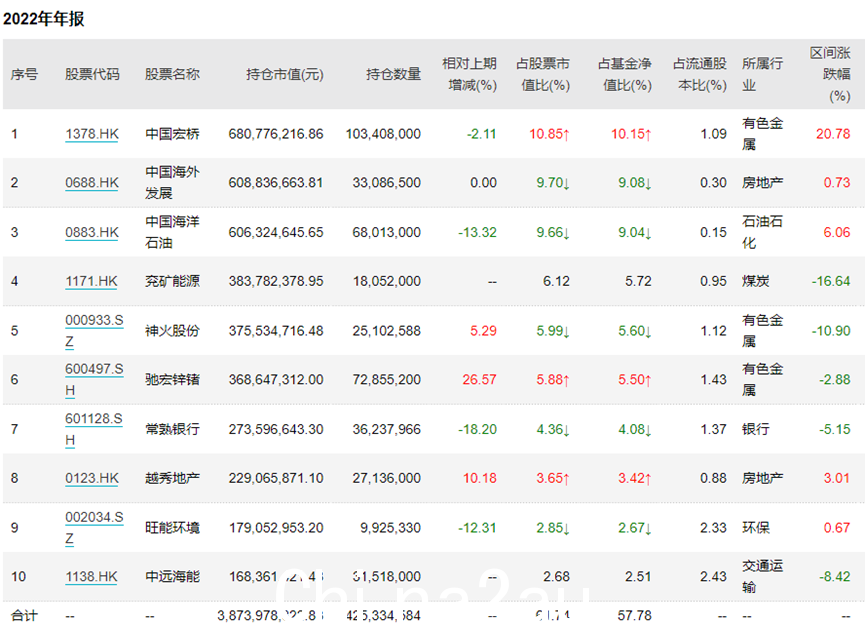Click price change 20.78 for 中国宏桥

pos(833,134)
